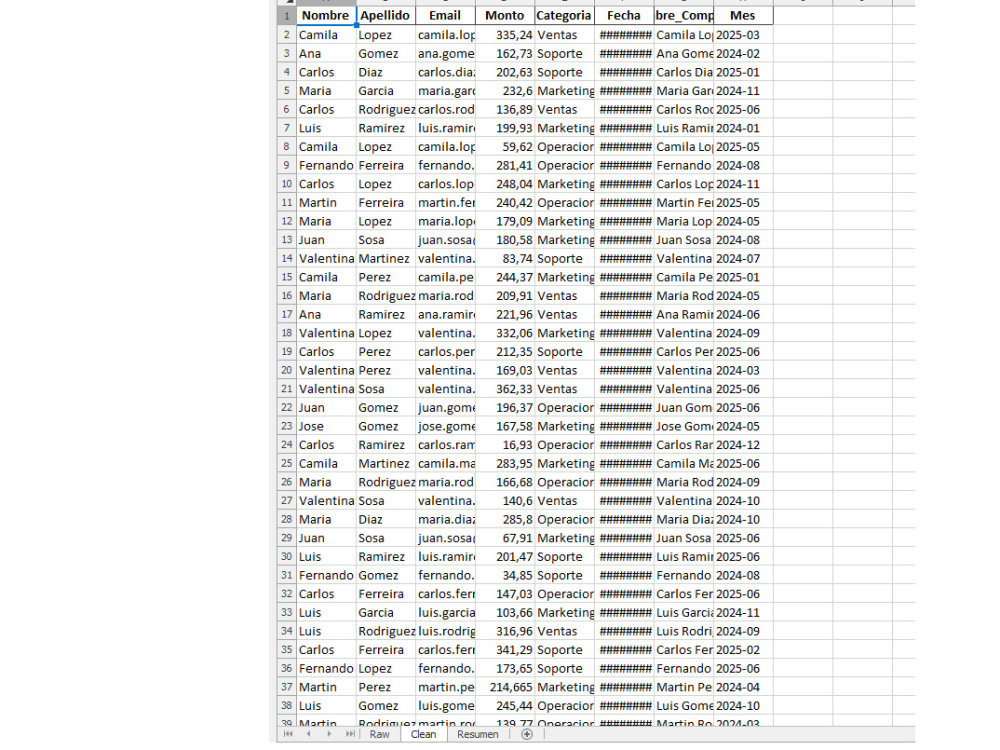Click Mes cell 2024-04

(x=743, y=687)
